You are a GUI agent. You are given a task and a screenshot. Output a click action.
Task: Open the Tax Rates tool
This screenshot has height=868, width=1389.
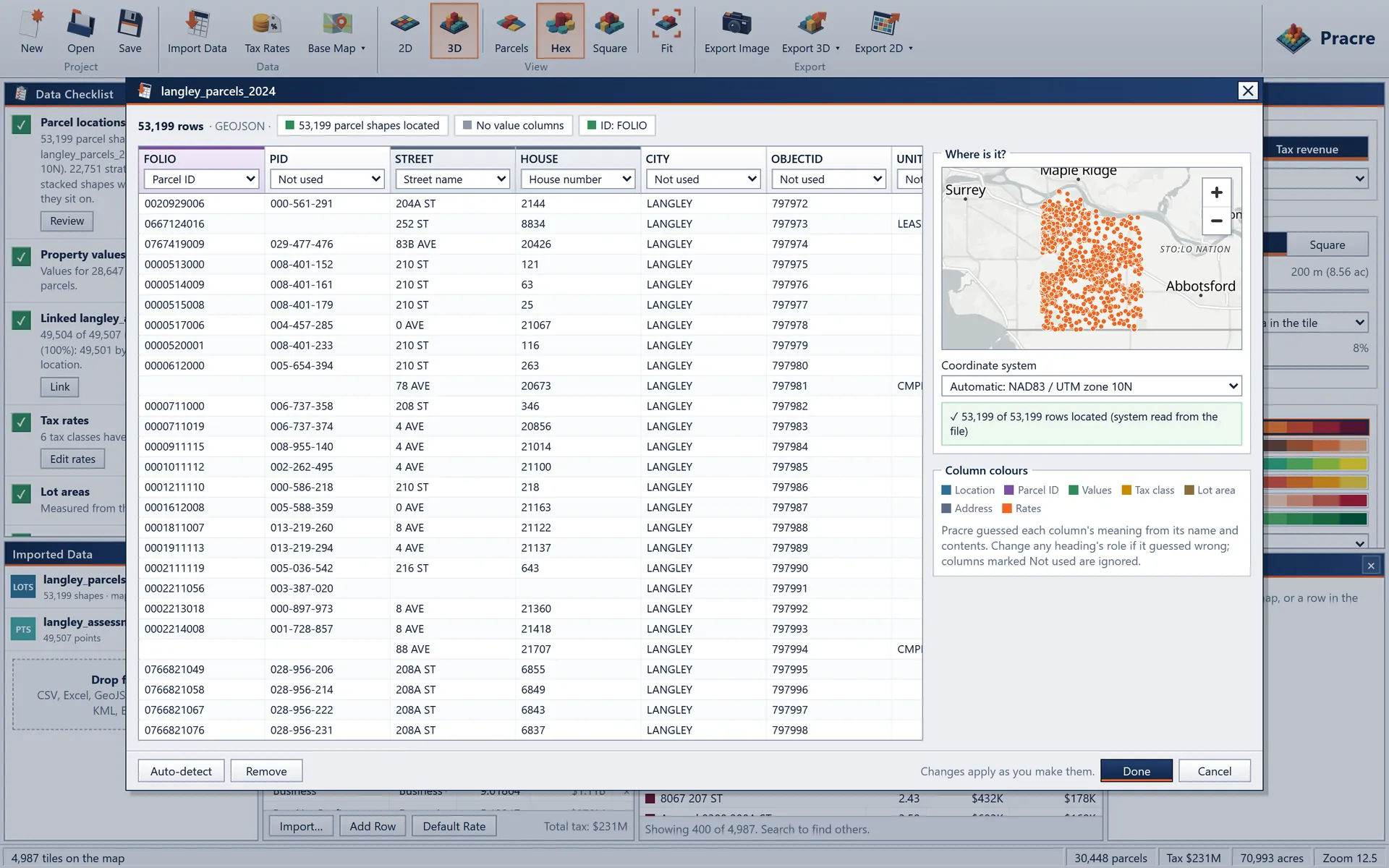[267, 33]
